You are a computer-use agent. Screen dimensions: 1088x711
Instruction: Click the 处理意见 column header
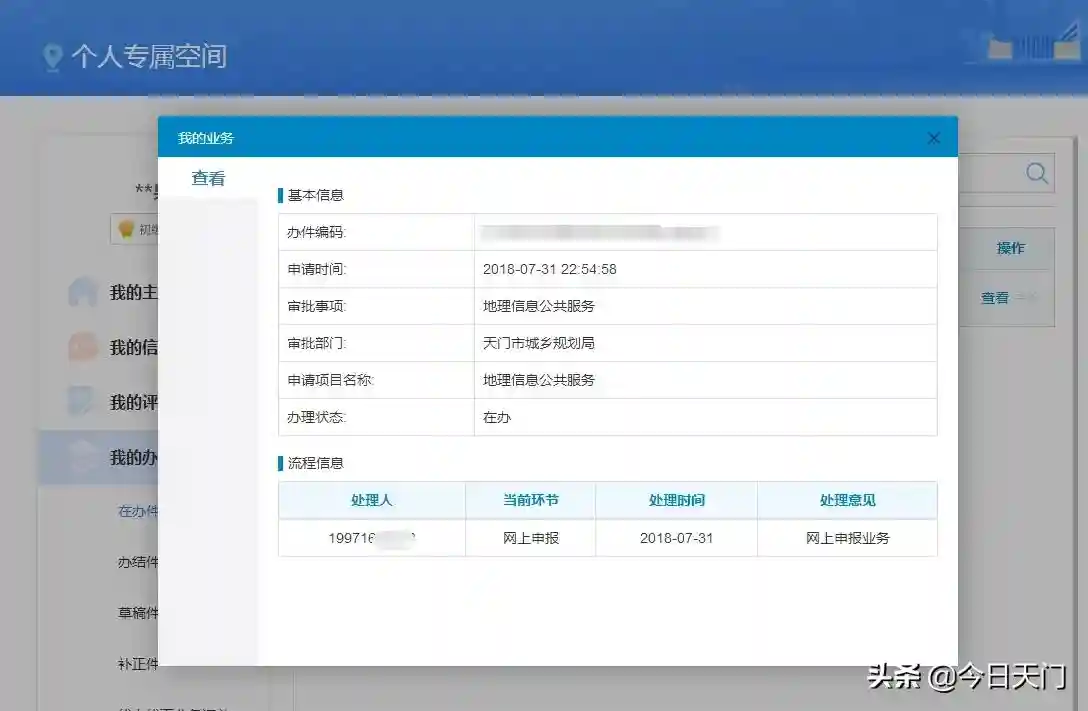(847, 500)
